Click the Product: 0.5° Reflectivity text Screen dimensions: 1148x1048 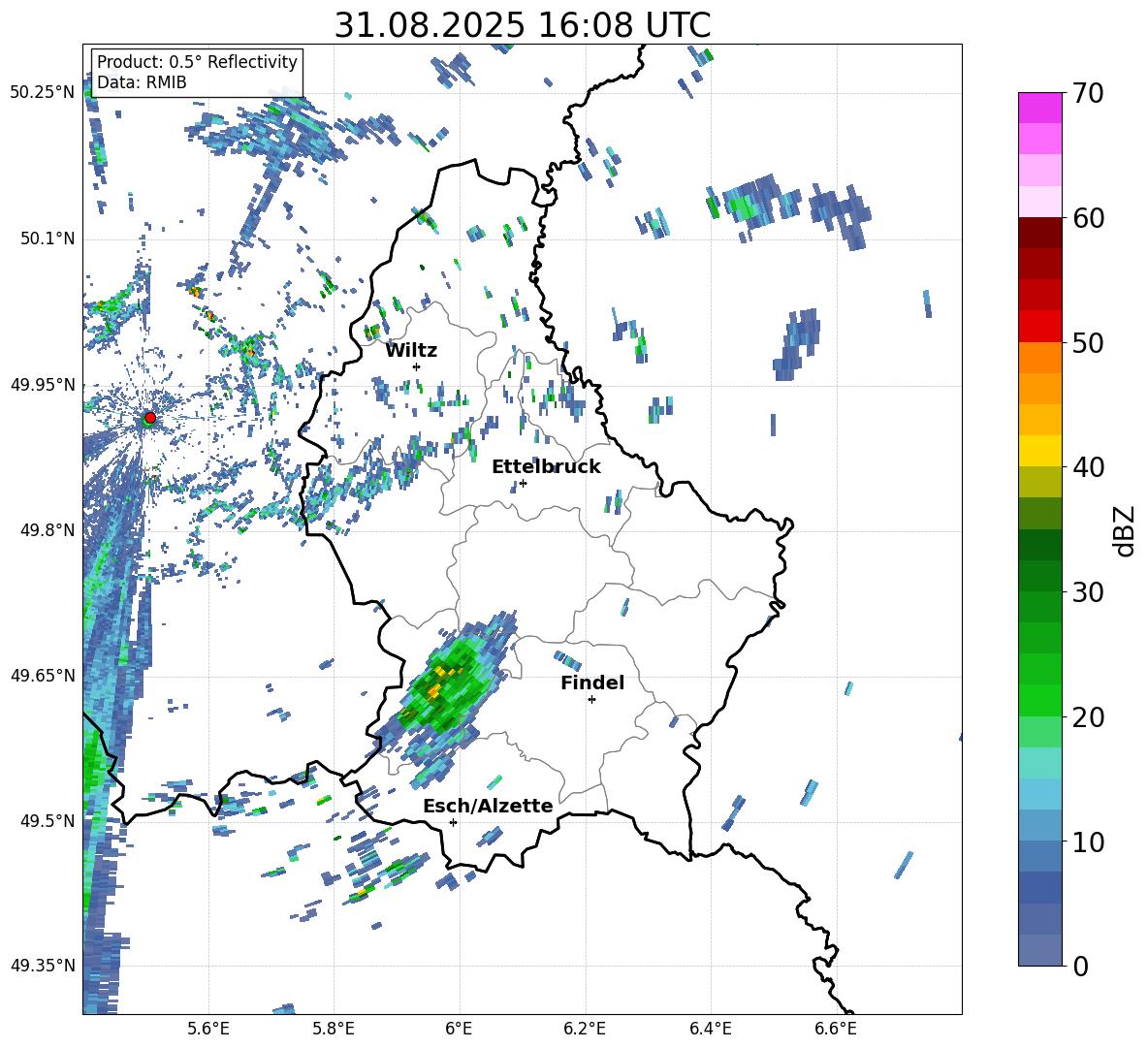pyautogui.click(x=197, y=62)
